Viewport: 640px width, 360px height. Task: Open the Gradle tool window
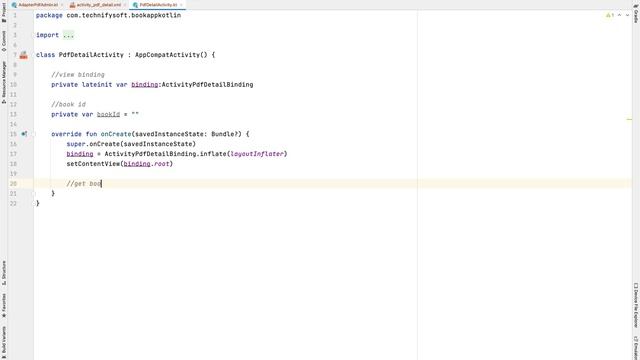tap(636, 14)
